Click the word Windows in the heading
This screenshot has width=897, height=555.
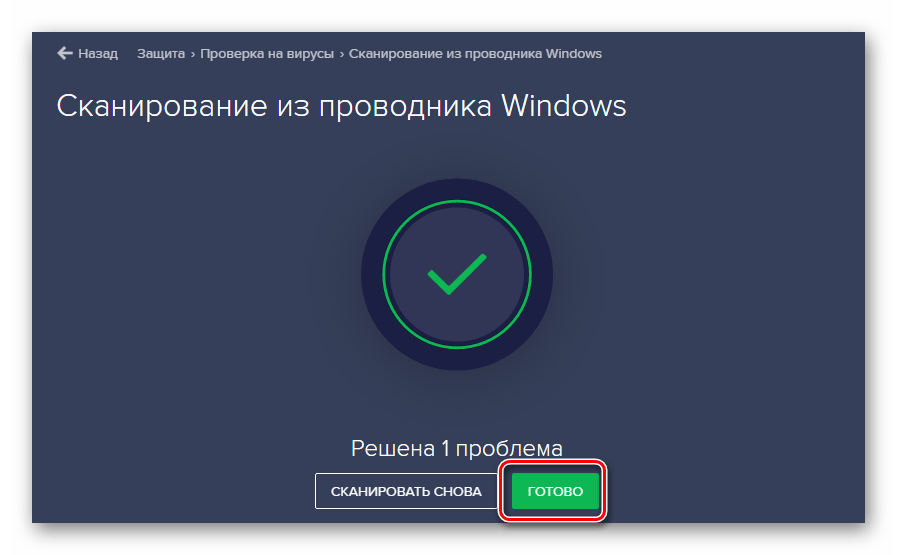coord(564,106)
